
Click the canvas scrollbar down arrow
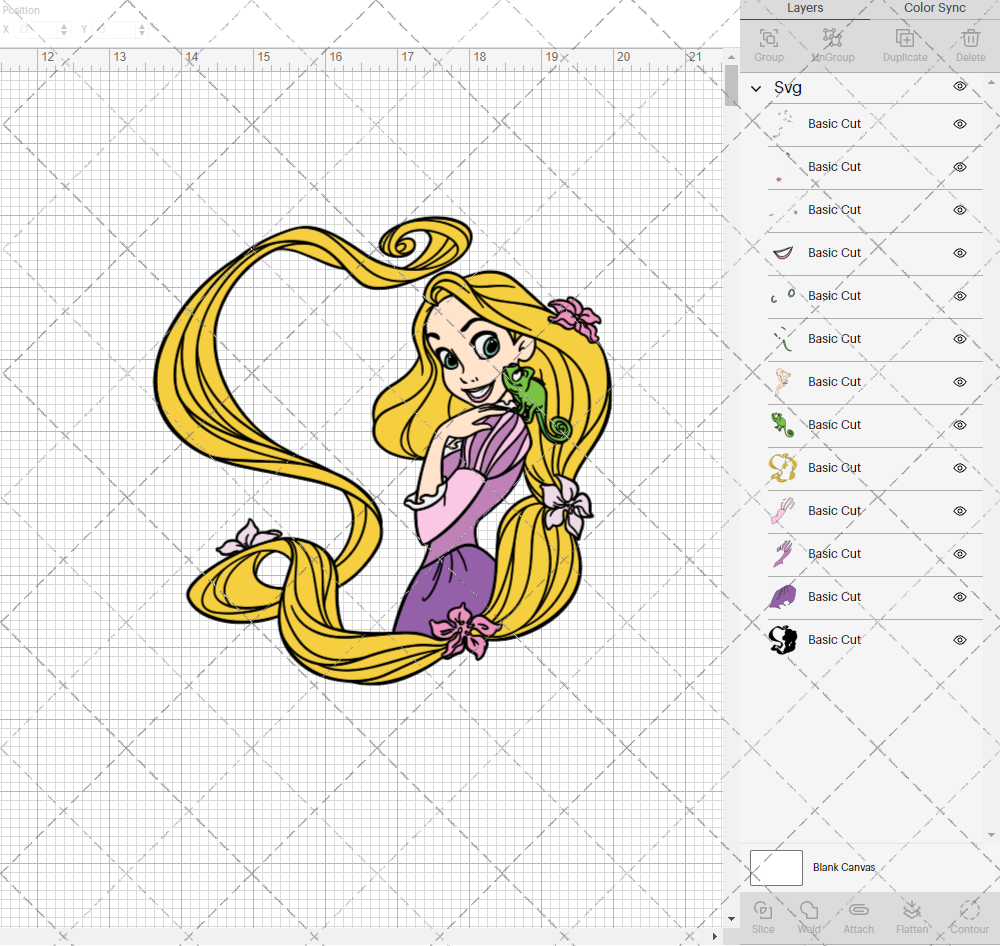(x=732, y=919)
